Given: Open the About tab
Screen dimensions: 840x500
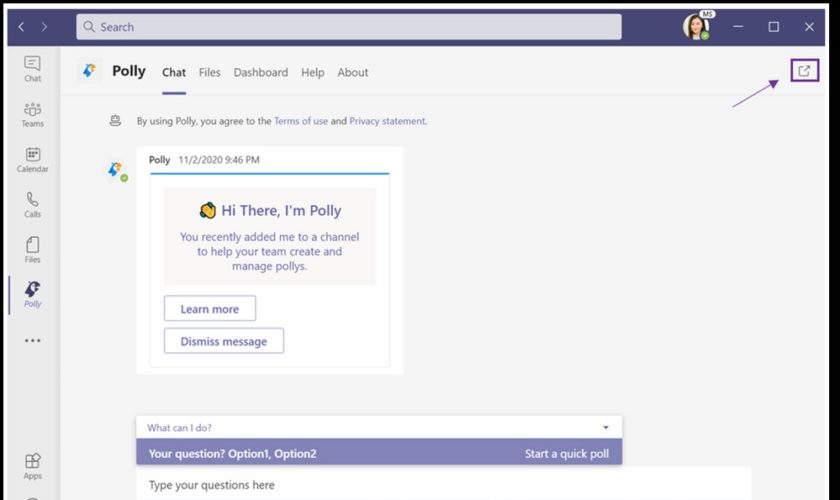Looking at the screenshot, I should [x=352, y=73].
